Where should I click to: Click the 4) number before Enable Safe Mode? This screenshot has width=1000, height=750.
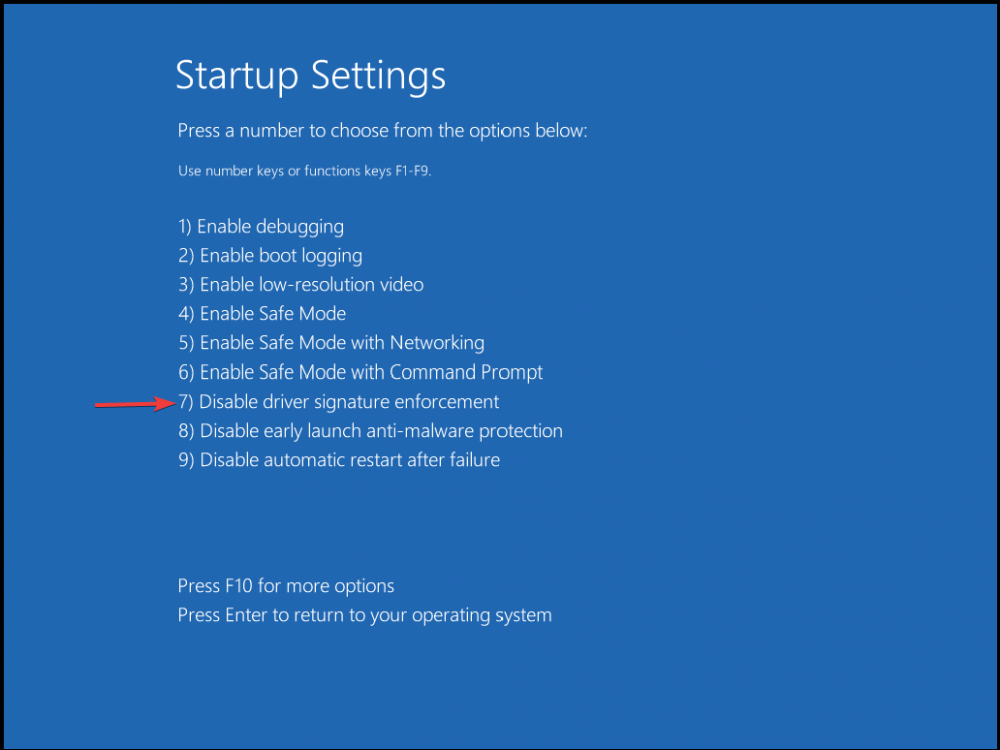(186, 314)
